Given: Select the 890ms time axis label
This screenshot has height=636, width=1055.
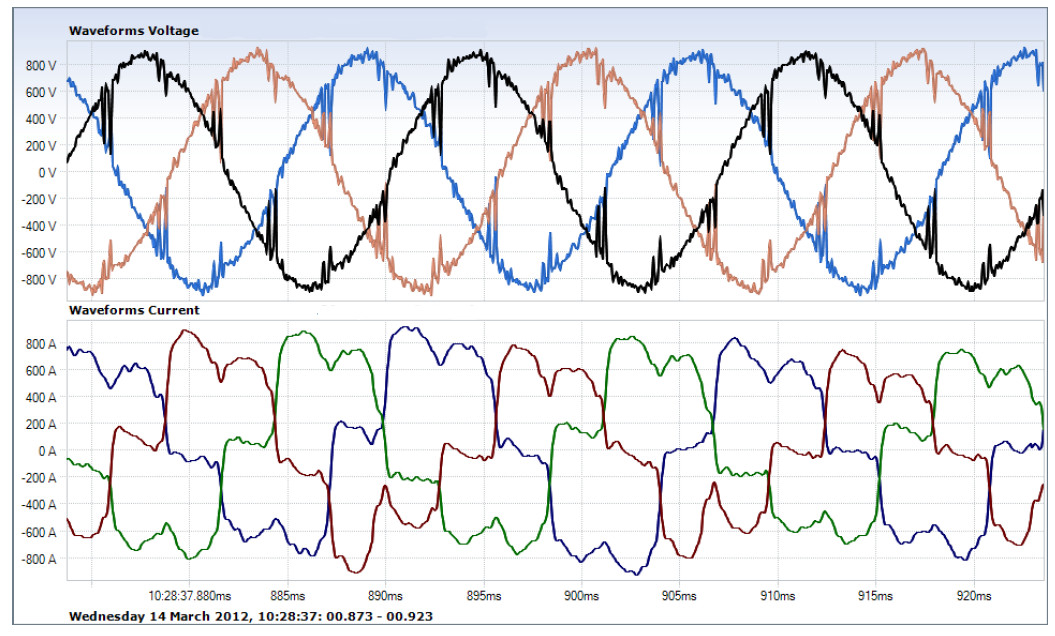Looking at the screenshot, I should point(385,595).
